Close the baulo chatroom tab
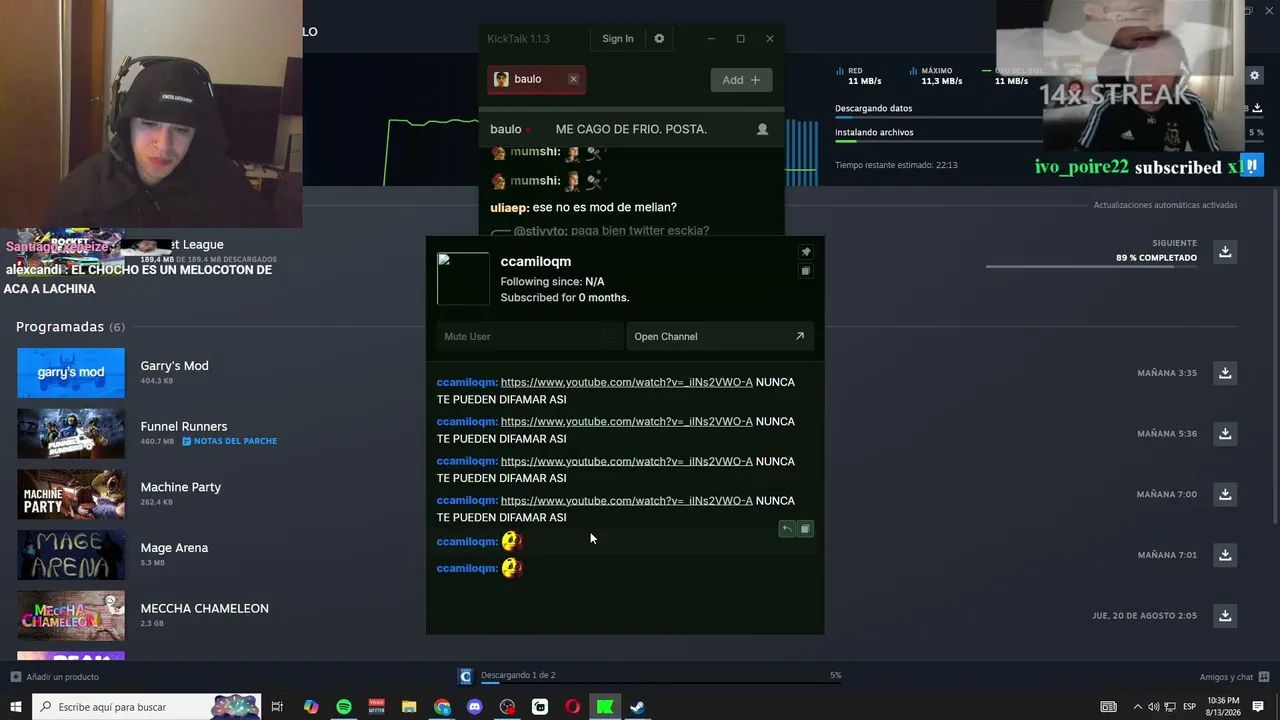 tap(573, 79)
